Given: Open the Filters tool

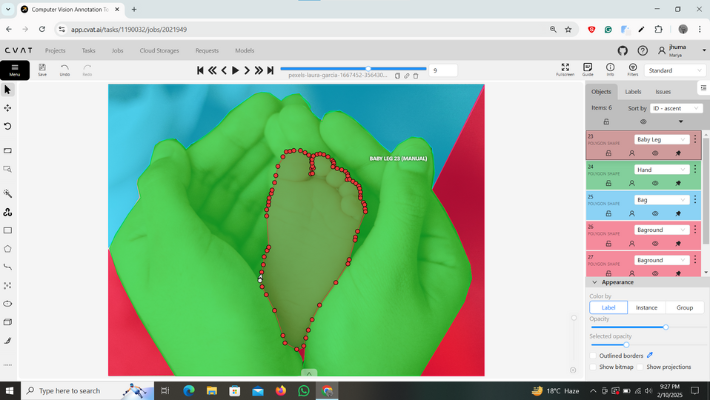Looking at the screenshot, I should coord(633,69).
